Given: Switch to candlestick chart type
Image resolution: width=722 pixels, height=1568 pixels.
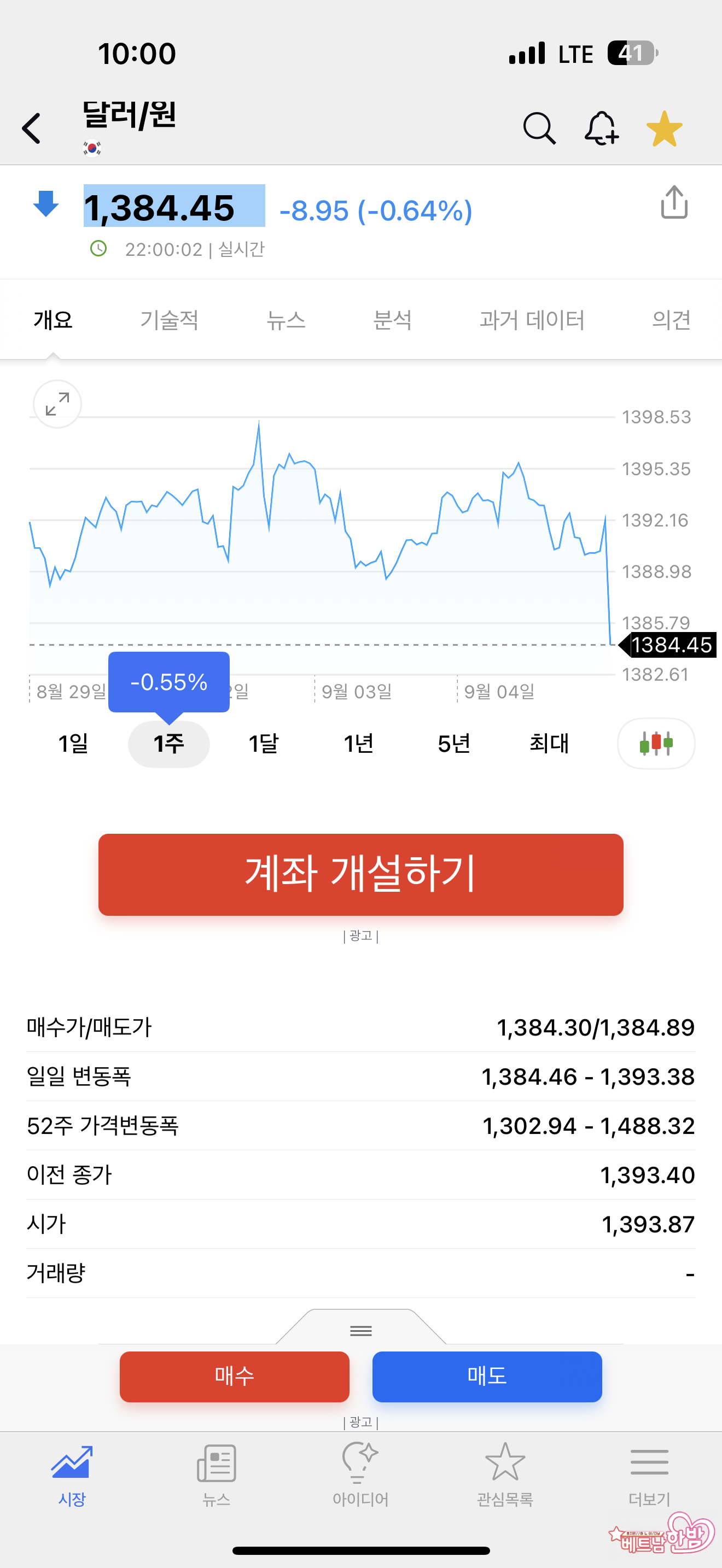Looking at the screenshot, I should 656,743.
